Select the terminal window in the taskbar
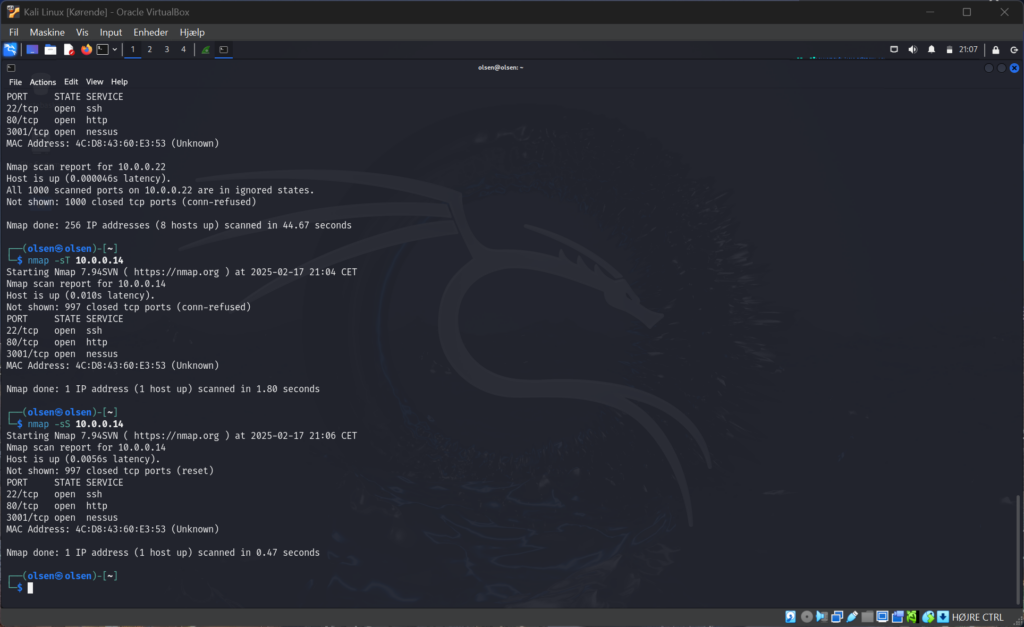The width and height of the screenshot is (1024, 627). tap(224, 49)
